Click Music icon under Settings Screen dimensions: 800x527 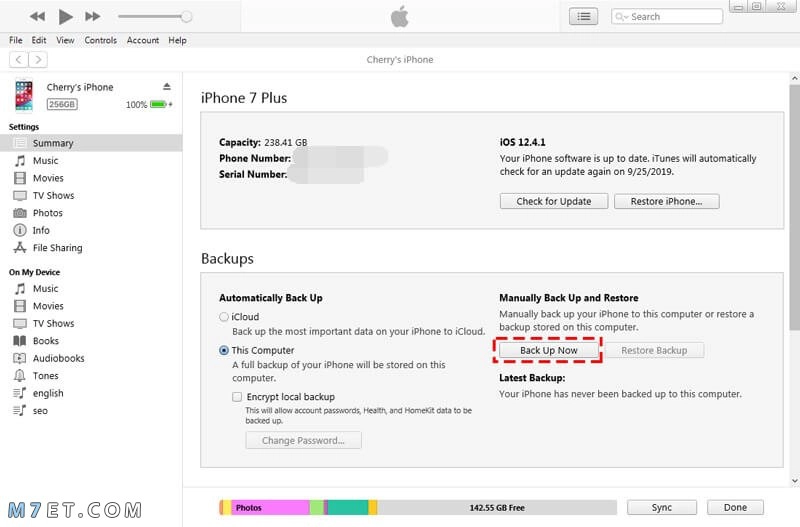point(20,161)
